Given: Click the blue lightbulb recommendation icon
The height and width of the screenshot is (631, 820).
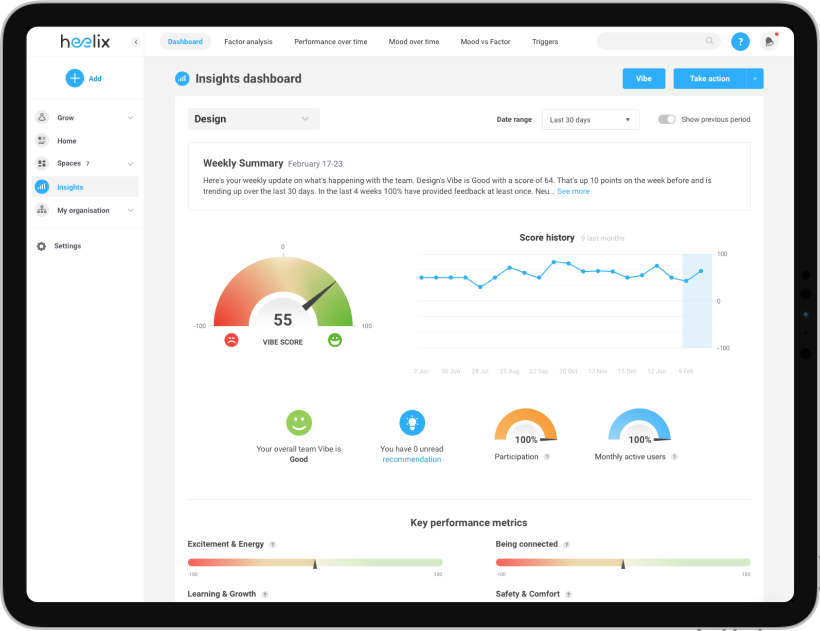Looking at the screenshot, I should [412, 422].
